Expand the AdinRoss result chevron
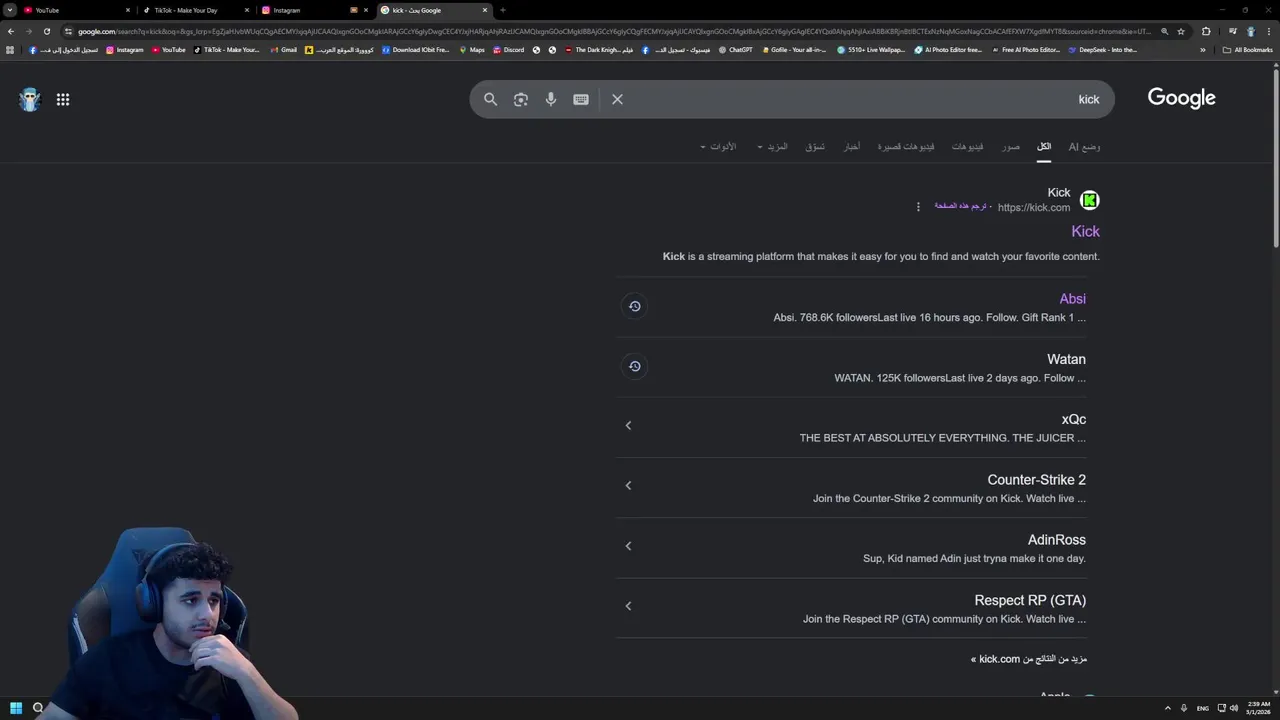This screenshot has width=1280, height=720. (x=628, y=546)
